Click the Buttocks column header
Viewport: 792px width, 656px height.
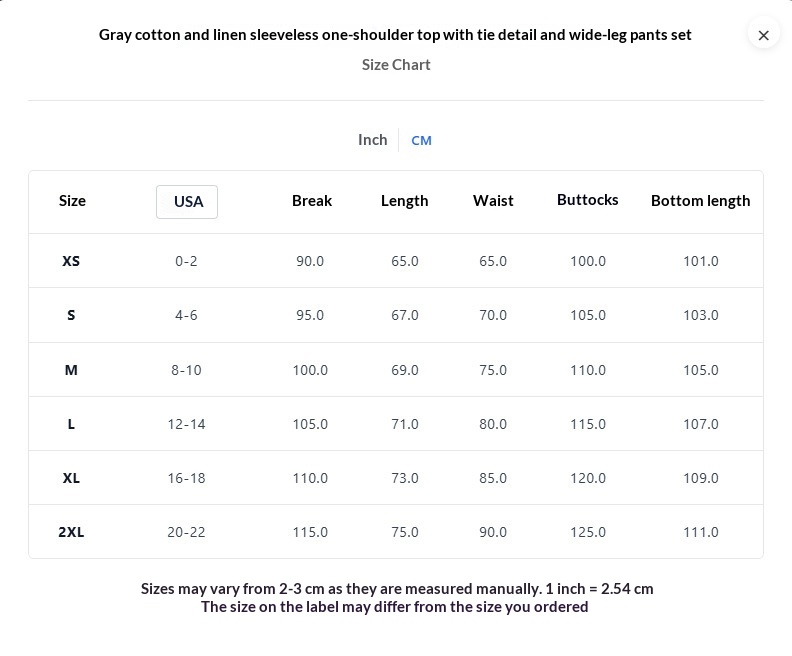587,200
